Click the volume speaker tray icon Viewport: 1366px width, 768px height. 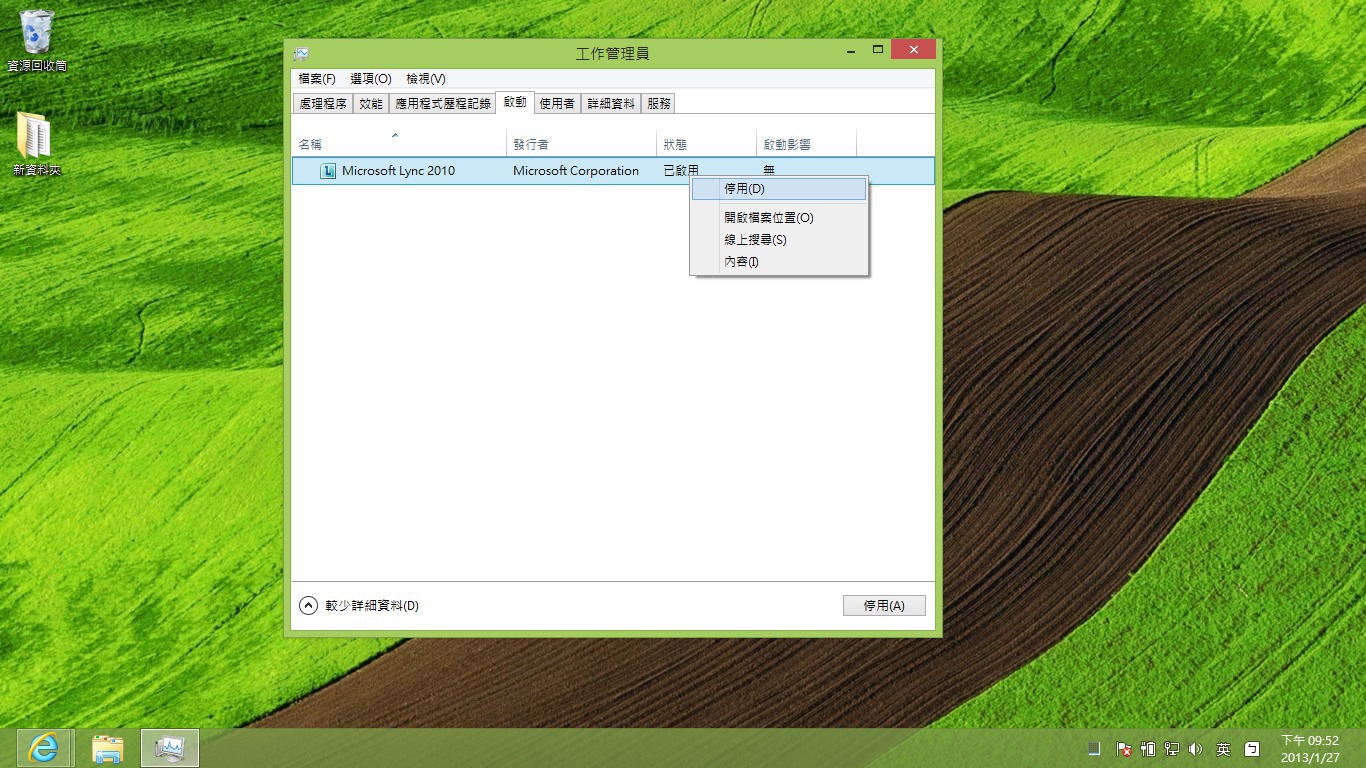pyautogui.click(x=1196, y=748)
